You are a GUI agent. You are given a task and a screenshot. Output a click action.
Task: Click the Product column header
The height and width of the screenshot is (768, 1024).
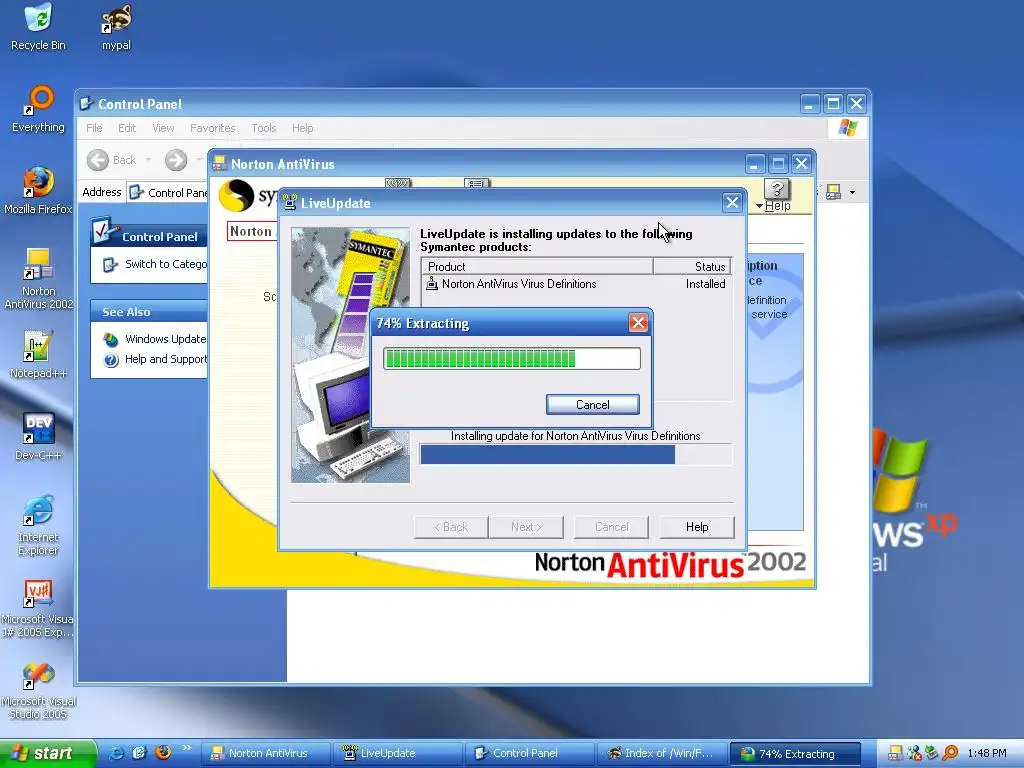point(537,266)
